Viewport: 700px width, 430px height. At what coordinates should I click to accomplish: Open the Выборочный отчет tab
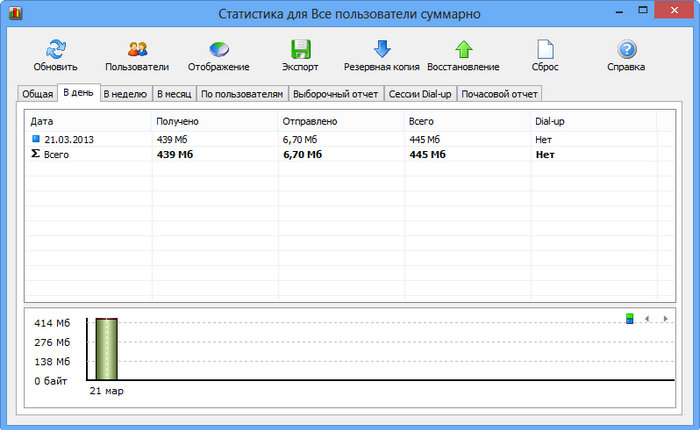coord(336,94)
